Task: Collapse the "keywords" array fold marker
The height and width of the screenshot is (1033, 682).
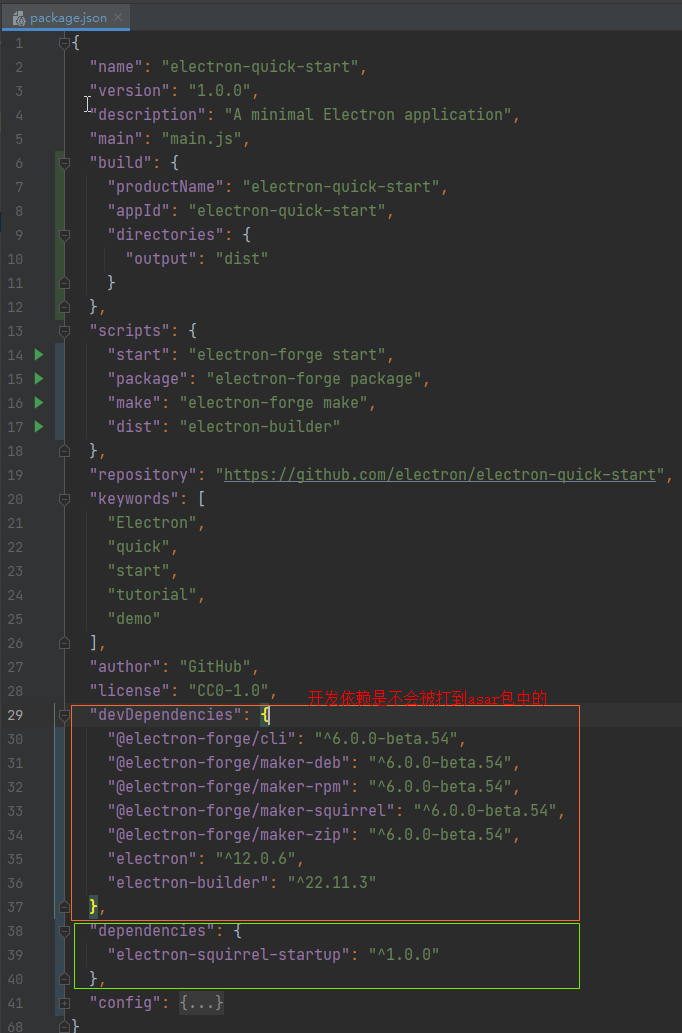Action: click(x=64, y=499)
